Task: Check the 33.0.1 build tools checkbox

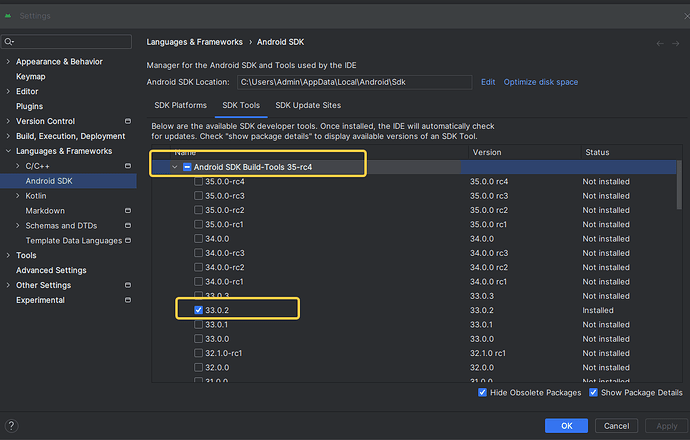Action: pyautogui.click(x=198, y=325)
